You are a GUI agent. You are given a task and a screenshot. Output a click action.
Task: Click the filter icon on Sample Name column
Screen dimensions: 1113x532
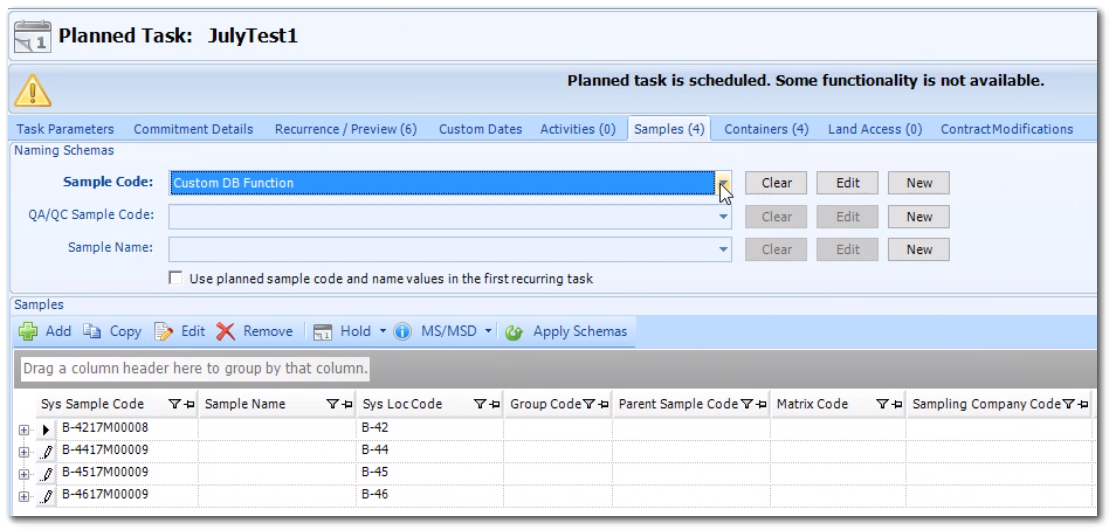coord(332,404)
